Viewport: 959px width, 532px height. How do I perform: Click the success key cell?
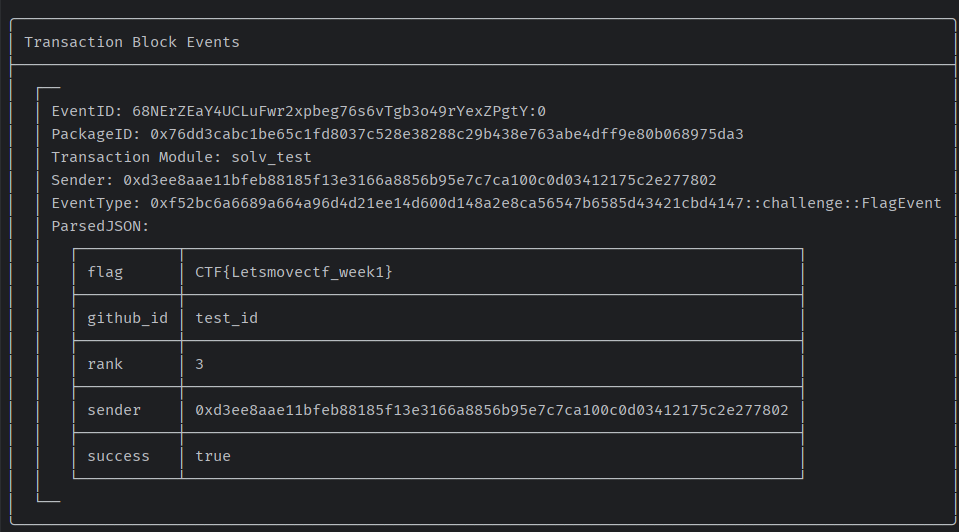pyautogui.click(x=127, y=456)
